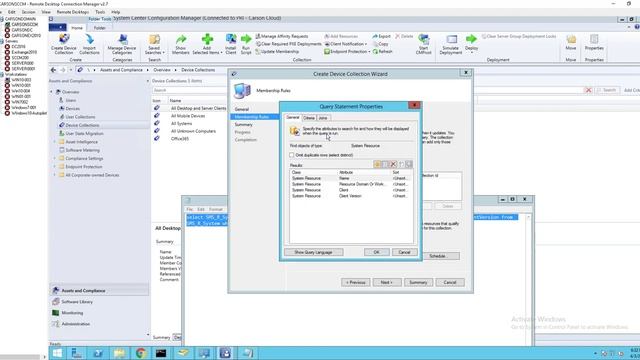The height and width of the screenshot is (360, 640).
Task: Click the Start CMPivot ribbon icon
Action: click(423, 44)
